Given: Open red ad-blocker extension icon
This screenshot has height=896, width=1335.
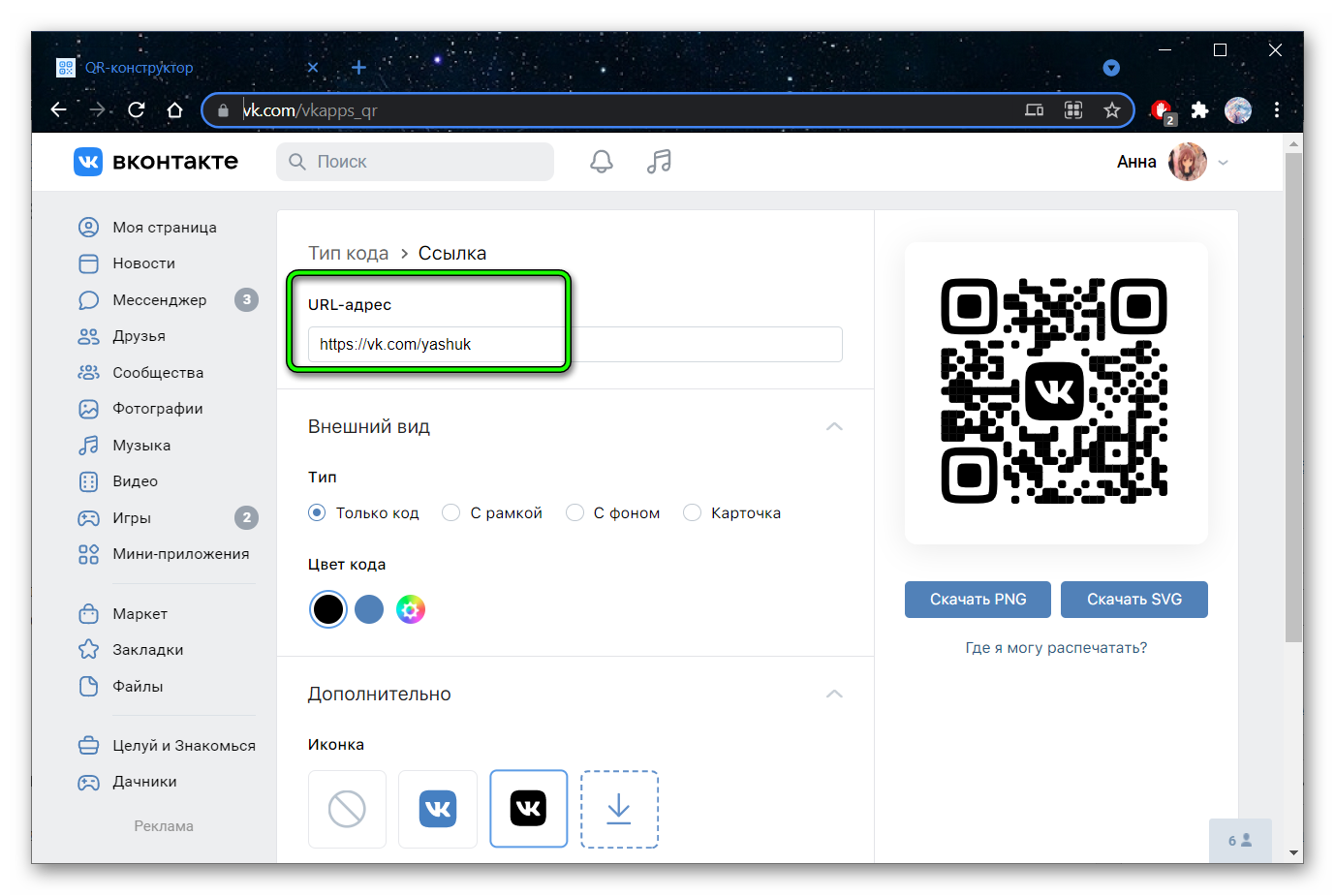Looking at the screenshot, I should pos(1163,111).
